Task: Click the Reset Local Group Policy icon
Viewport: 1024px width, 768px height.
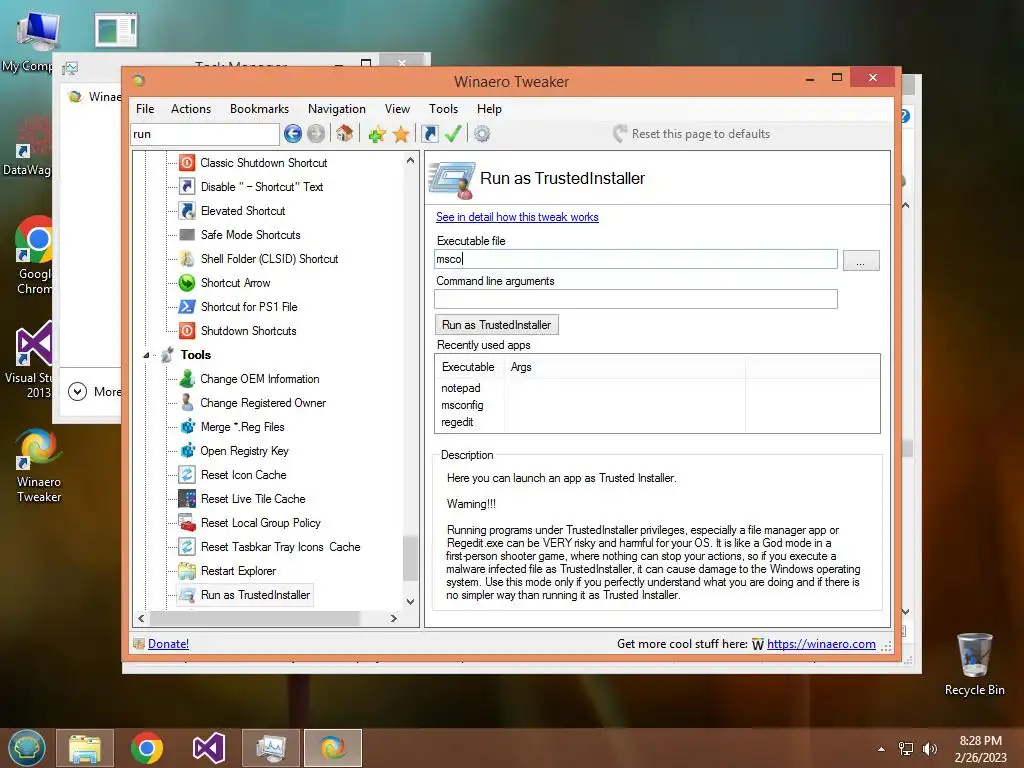Action: [x=187, y=522]
